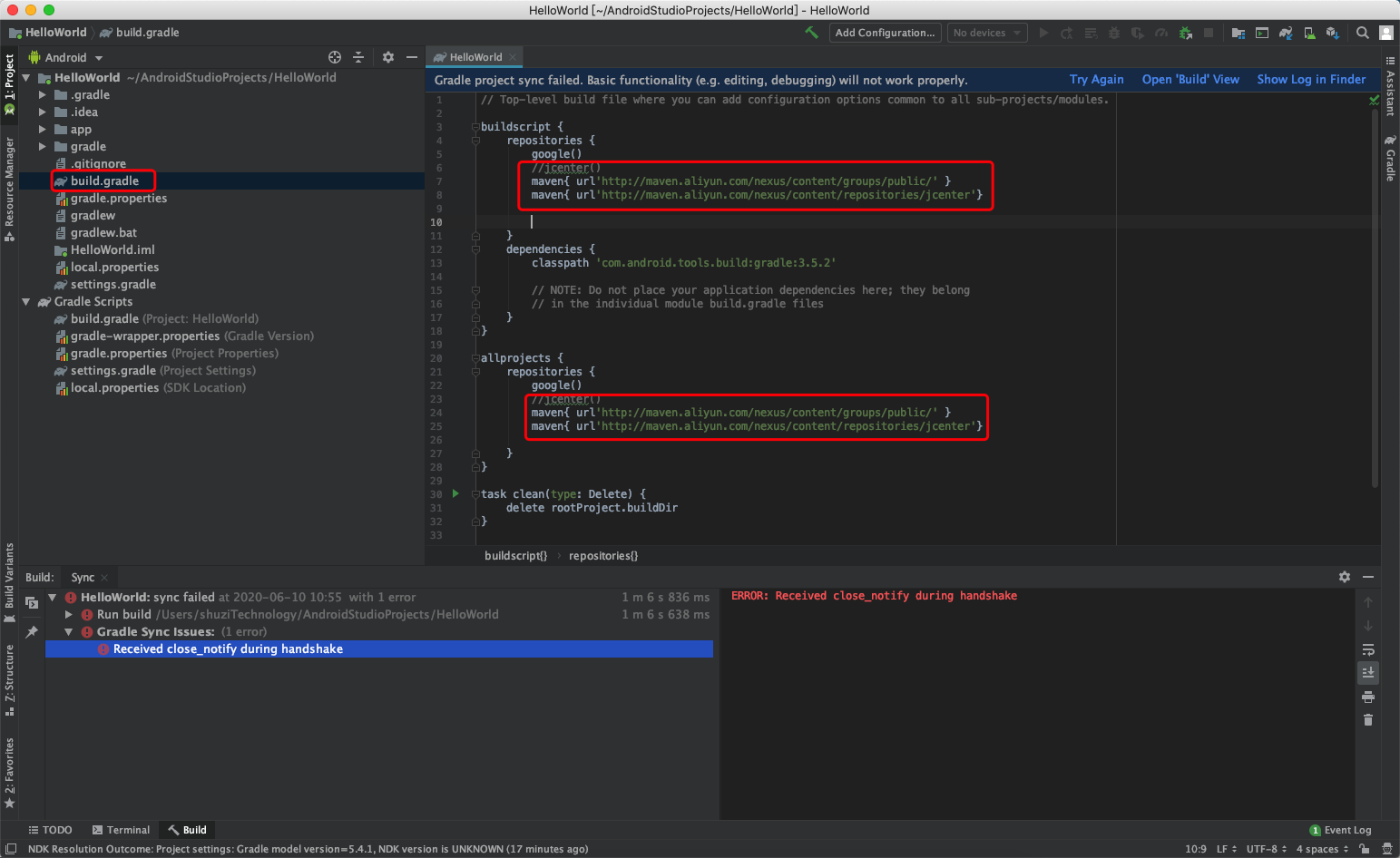
Task: Click the Stop square icon
Action: coord(1209,33)
